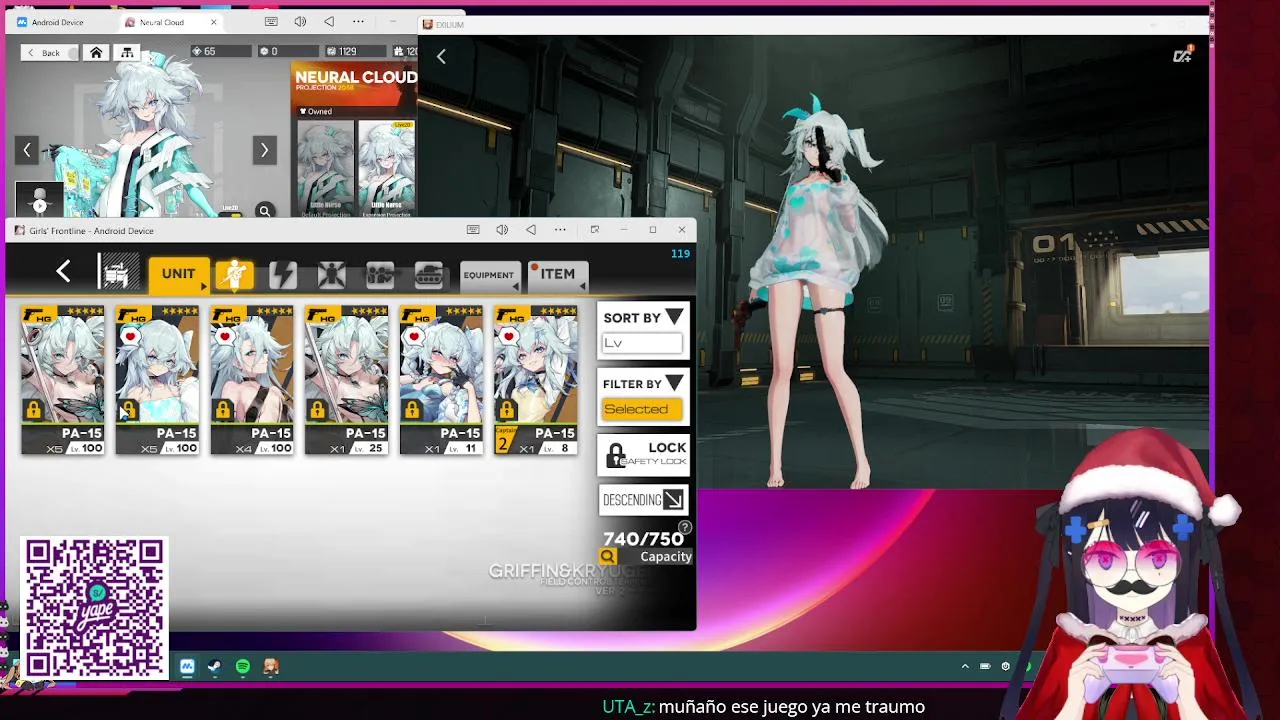This screenshot has height=720, width=1280.
Task: Switch to Android Device tab
Action: coord(58,22)
